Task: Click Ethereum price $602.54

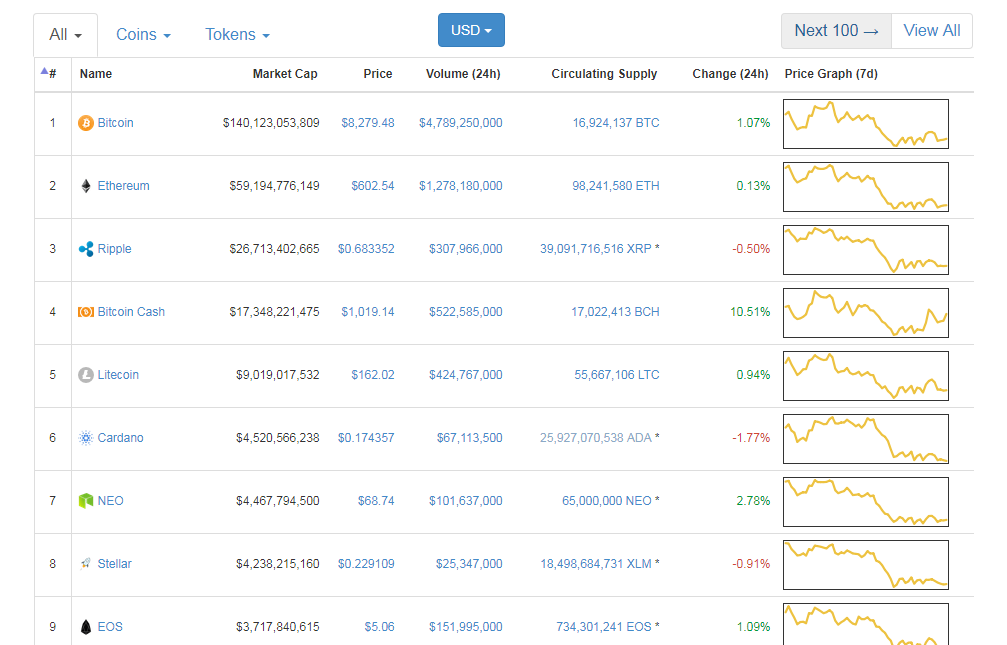Action: tap(372, 186)
